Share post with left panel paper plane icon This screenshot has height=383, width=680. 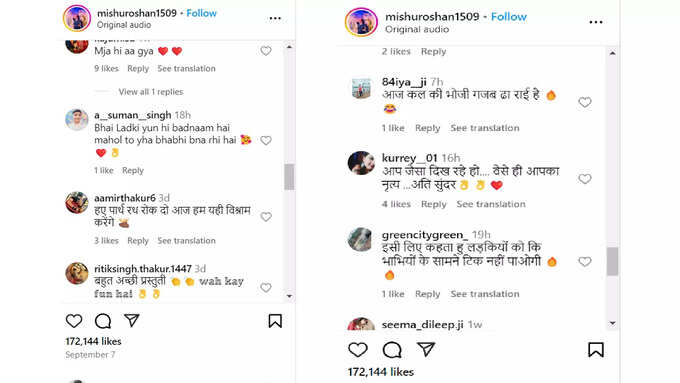point(131,321)
